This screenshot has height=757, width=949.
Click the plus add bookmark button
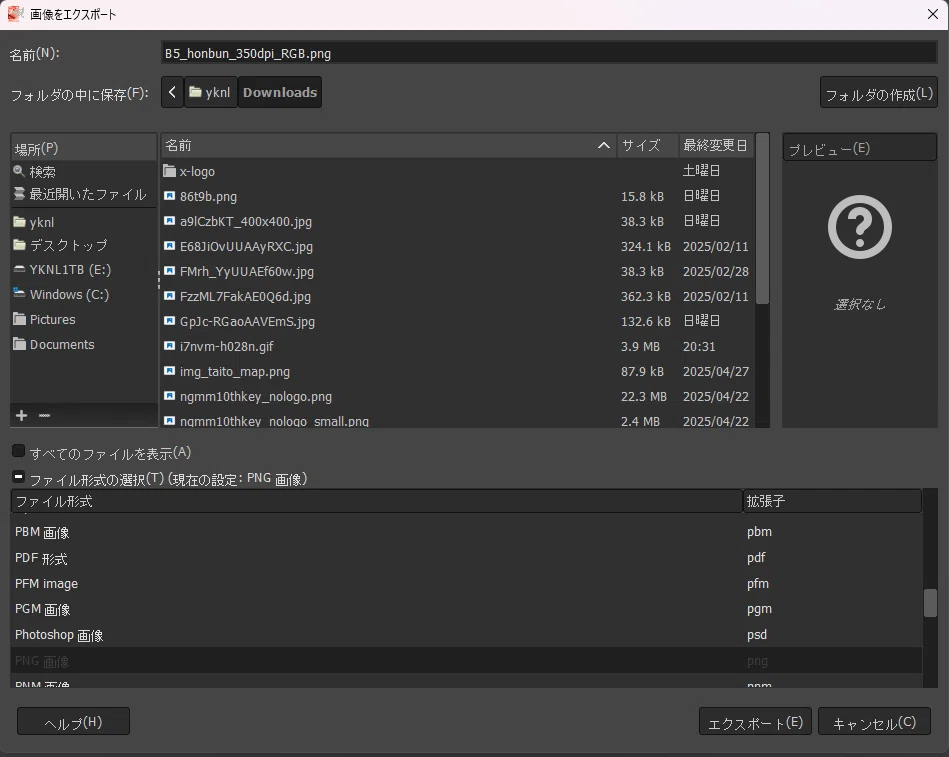coord(22,416)
